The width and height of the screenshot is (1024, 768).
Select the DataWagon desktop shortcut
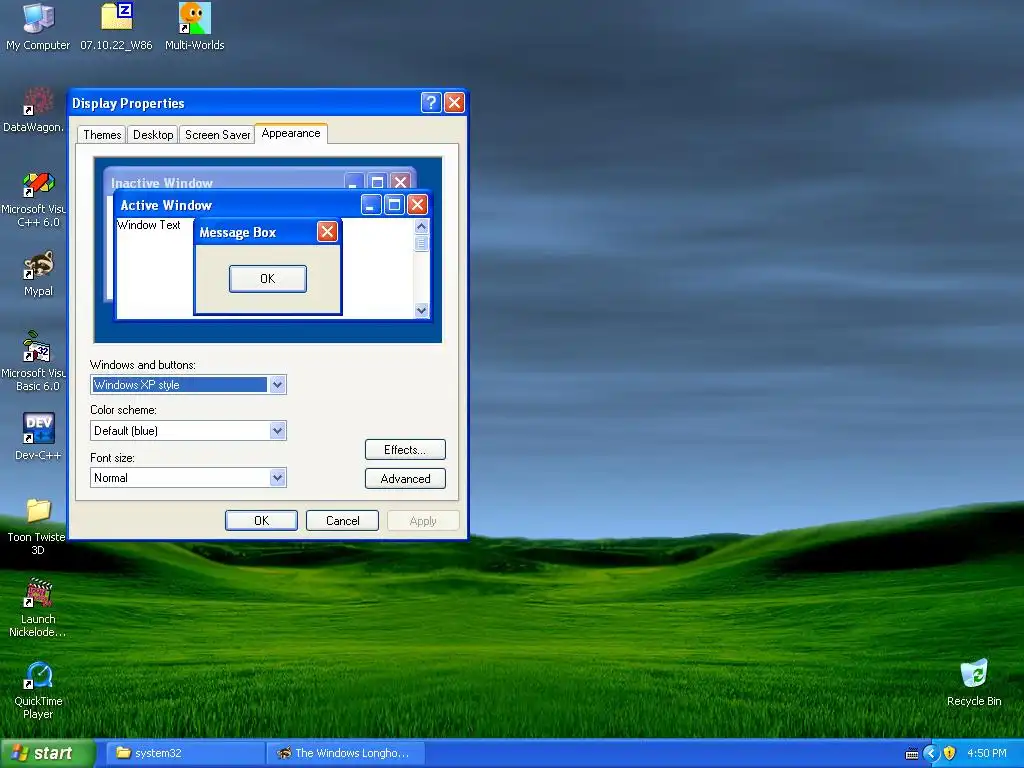tap(35, 110)
